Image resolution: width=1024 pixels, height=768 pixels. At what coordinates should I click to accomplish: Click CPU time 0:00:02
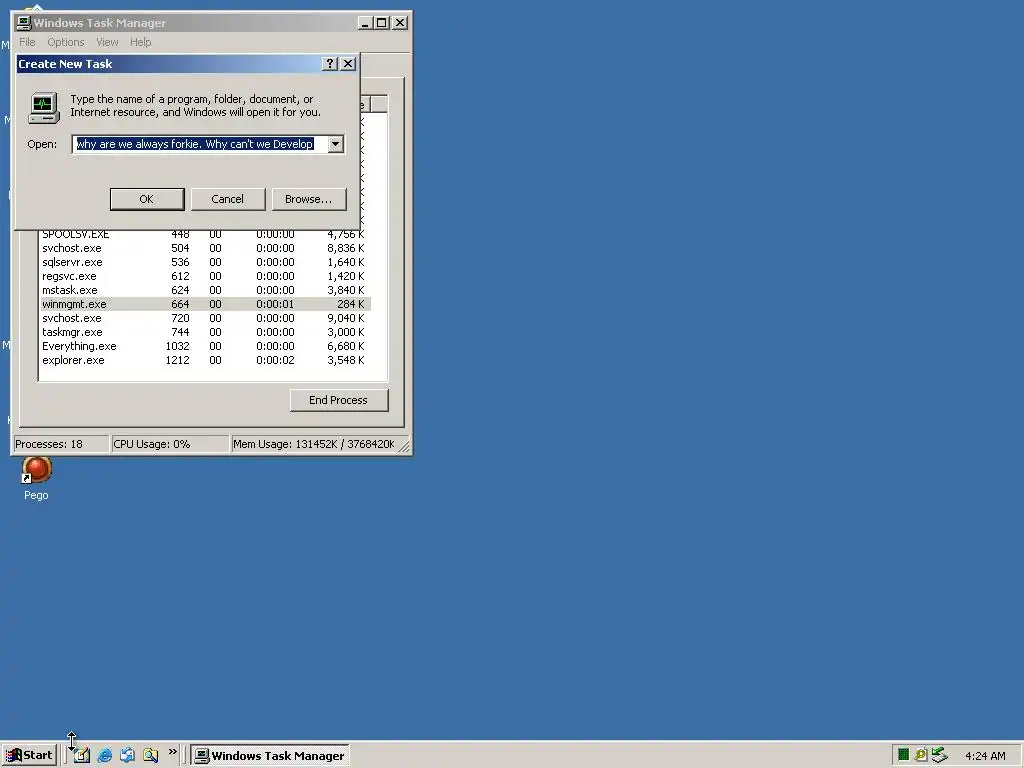275,360
